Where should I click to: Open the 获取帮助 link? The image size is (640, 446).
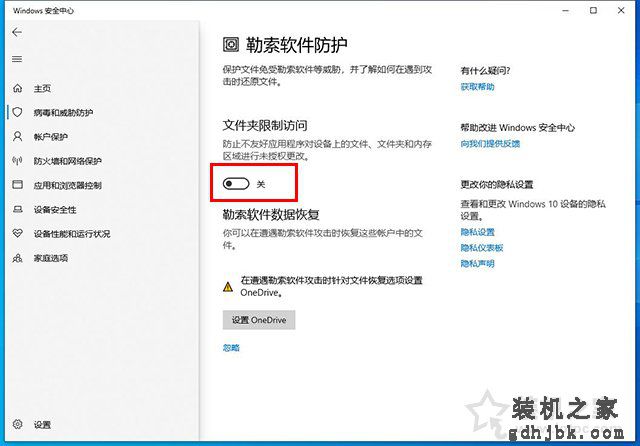[478, 87]
